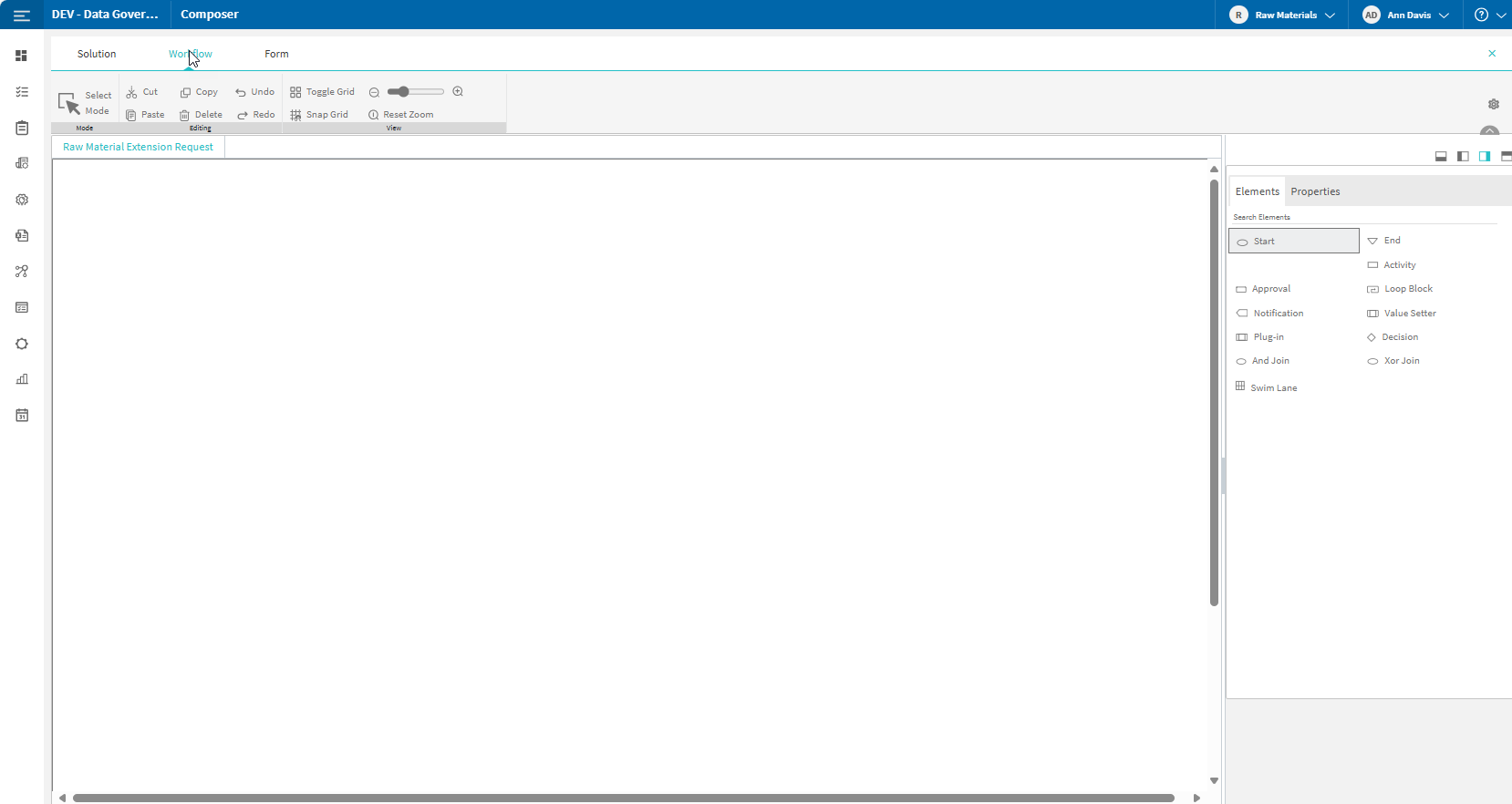Image resolution: width=1512 pixels, height=804 pixels.
Task: Click the Composer title in header
Action: [210, 15]
